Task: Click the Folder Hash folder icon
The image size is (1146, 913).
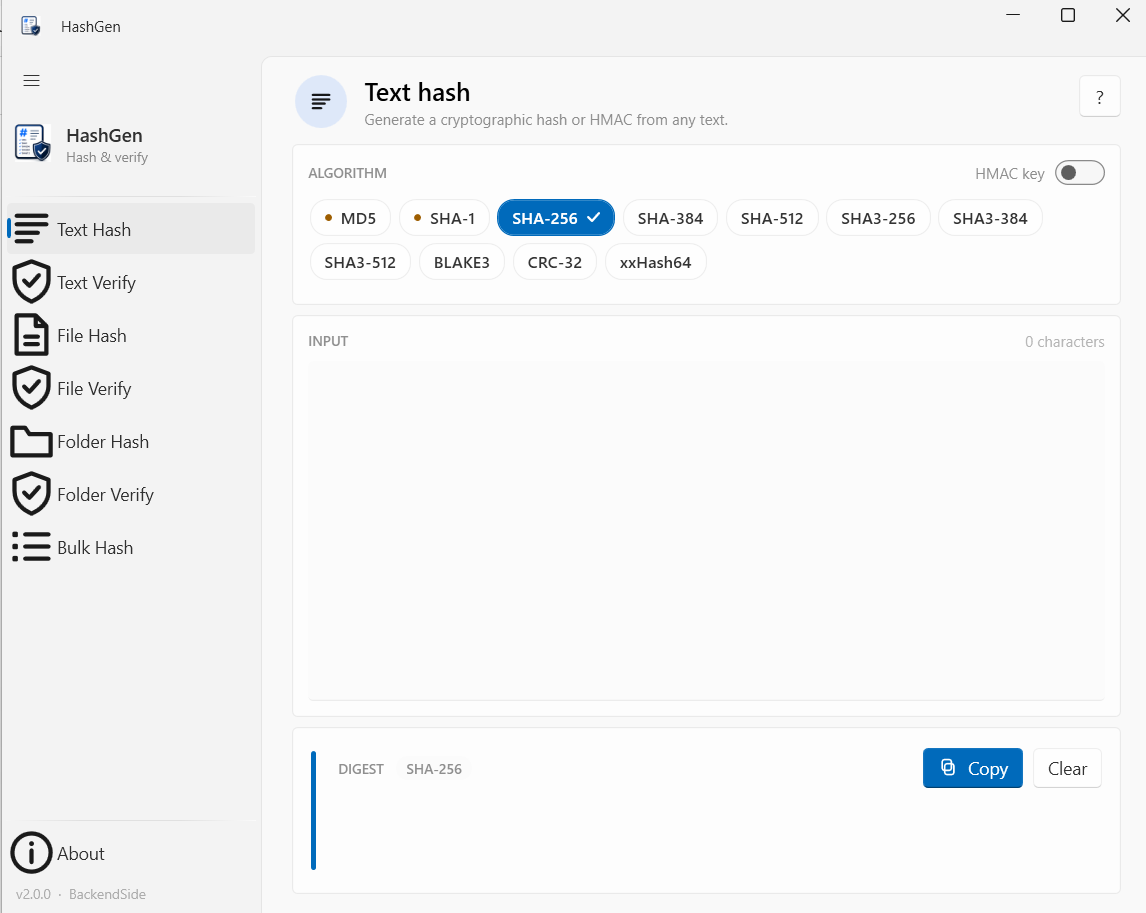Action: coord(31,442)
